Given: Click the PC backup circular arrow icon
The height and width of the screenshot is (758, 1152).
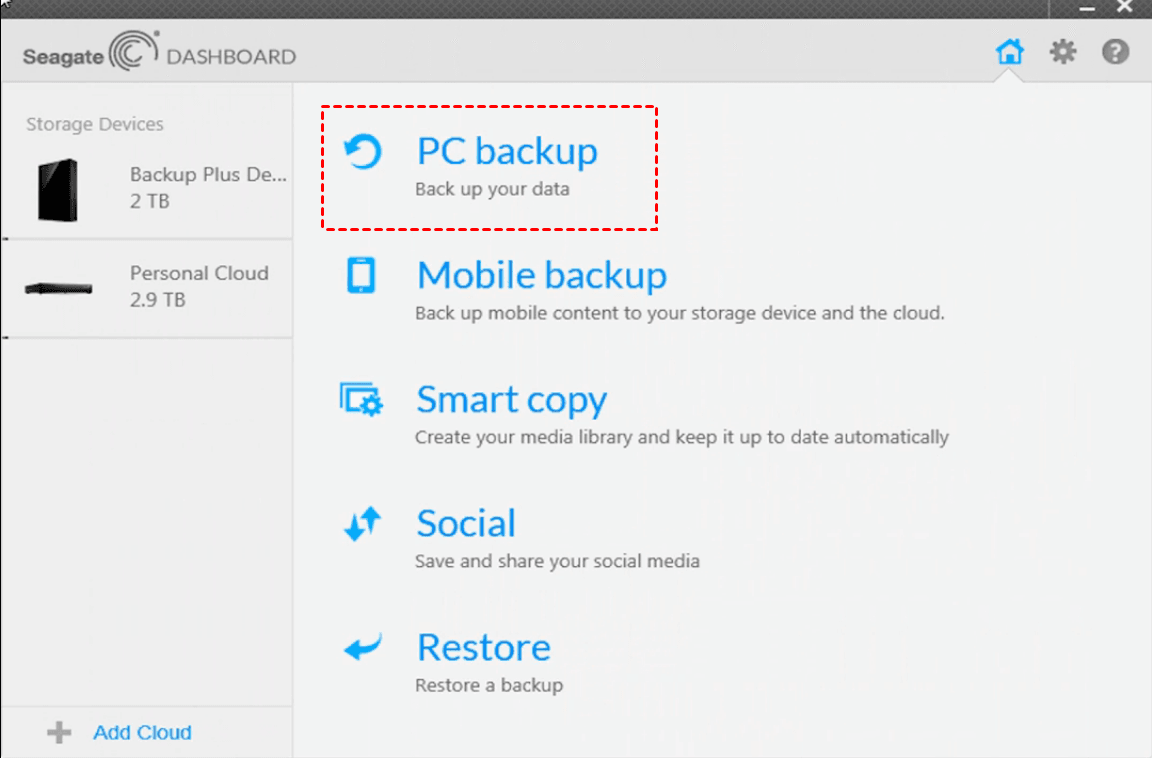Looking at the screenshot, I should pos(362,153).
